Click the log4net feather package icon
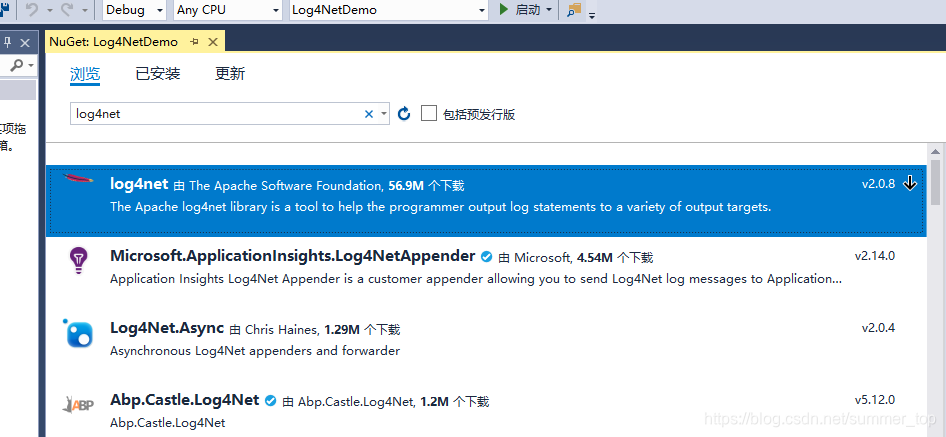The image size is (946, 437). point(78,178)
